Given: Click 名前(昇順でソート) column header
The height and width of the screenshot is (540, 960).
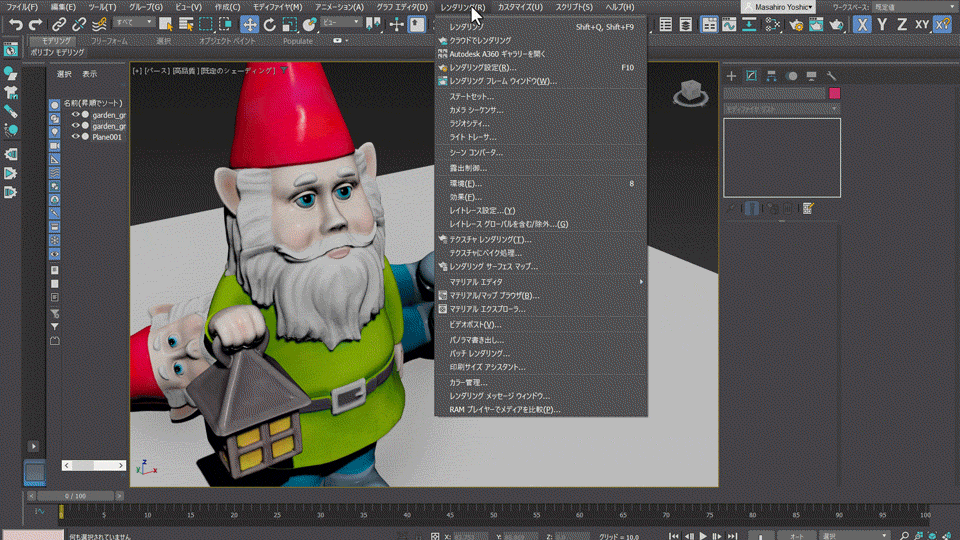Looking at the screenshot, I should coord(93,103).
